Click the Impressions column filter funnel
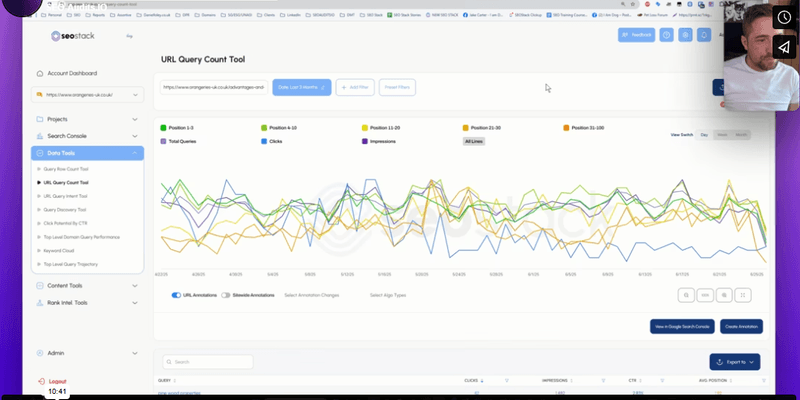 coord(603,381)
